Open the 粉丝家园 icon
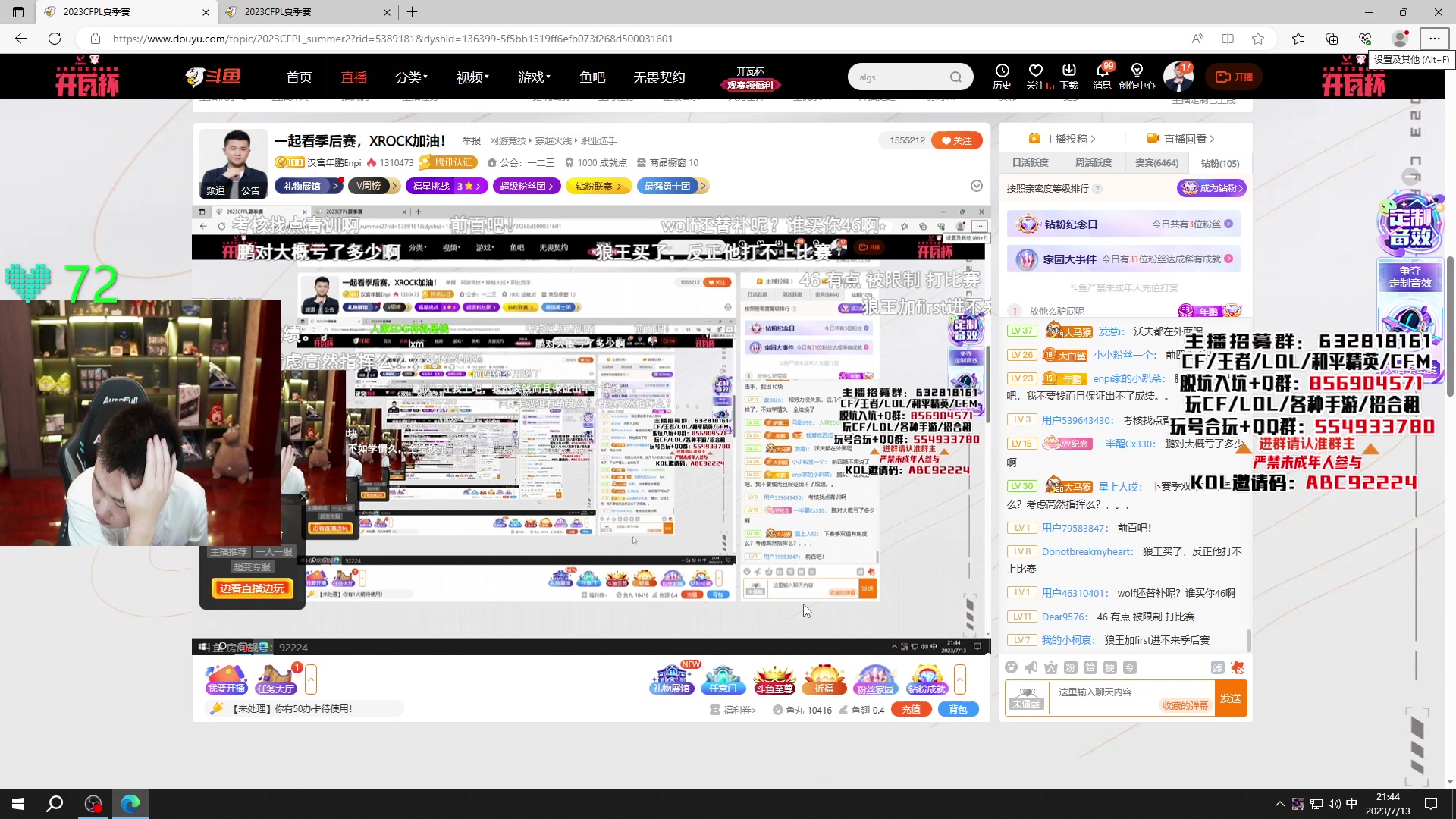Viewport: 1456px width, 819px height. click(875, 678)
